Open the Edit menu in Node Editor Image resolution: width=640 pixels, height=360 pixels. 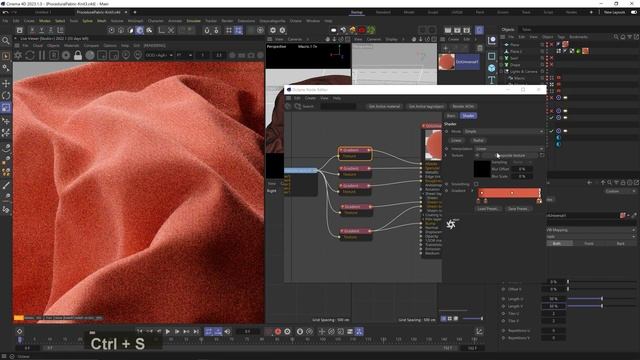point(297,98)
